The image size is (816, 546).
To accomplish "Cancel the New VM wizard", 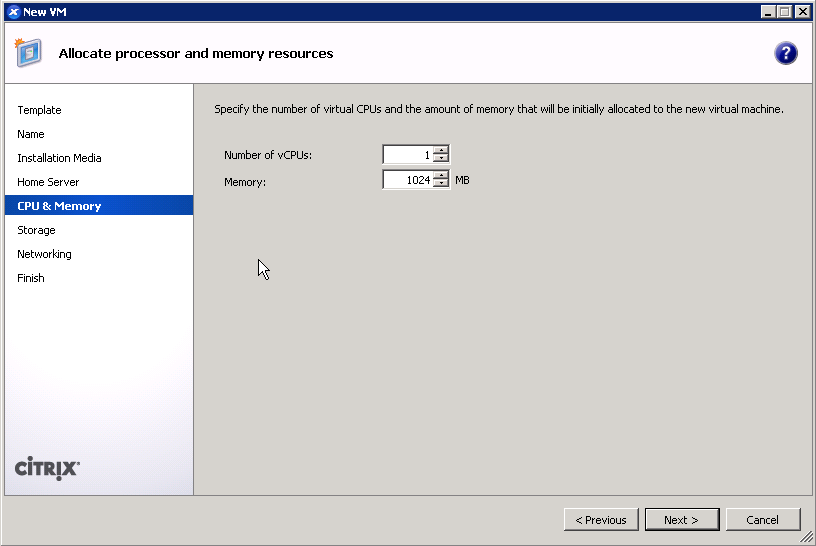I will pyautogui.click(x=763, y=519).
